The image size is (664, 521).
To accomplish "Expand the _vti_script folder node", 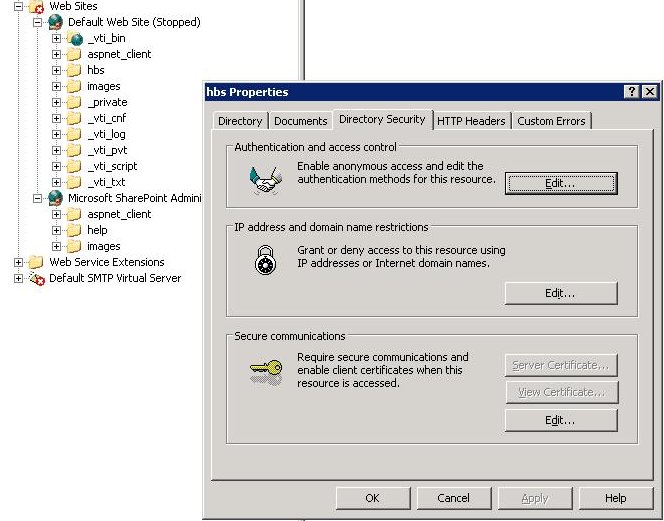I will pyautogui.click(x=57, y=166).
